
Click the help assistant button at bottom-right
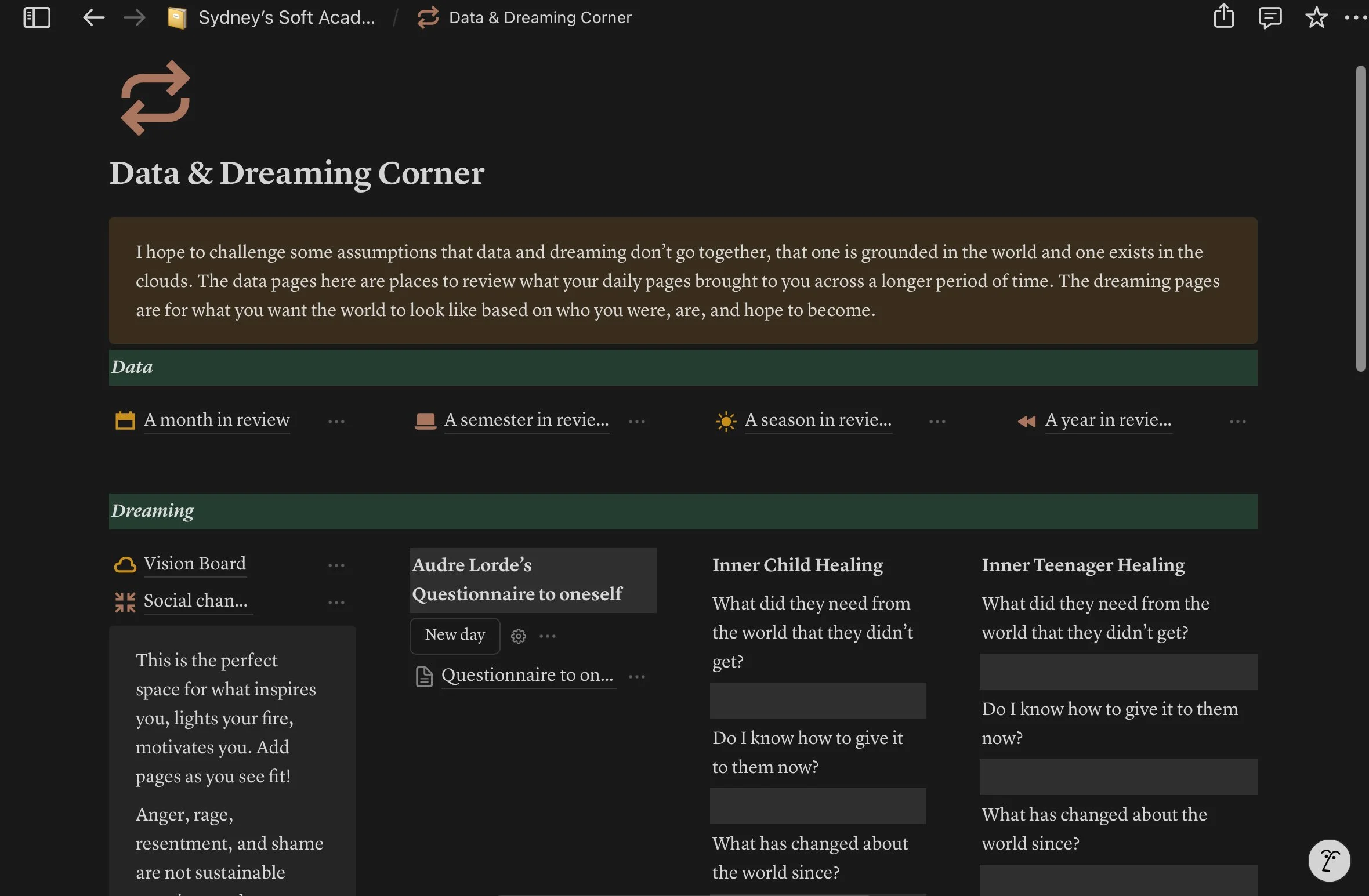(1329, 860)
